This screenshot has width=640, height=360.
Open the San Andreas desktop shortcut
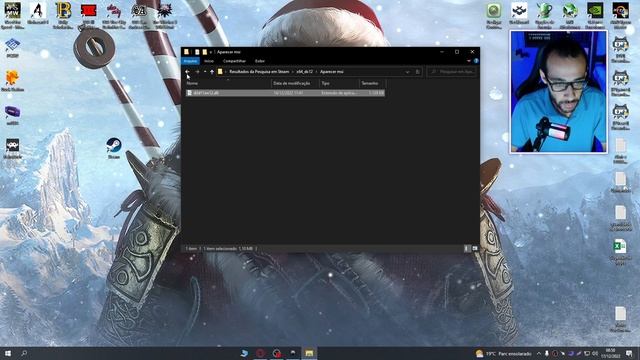(139, 15)
